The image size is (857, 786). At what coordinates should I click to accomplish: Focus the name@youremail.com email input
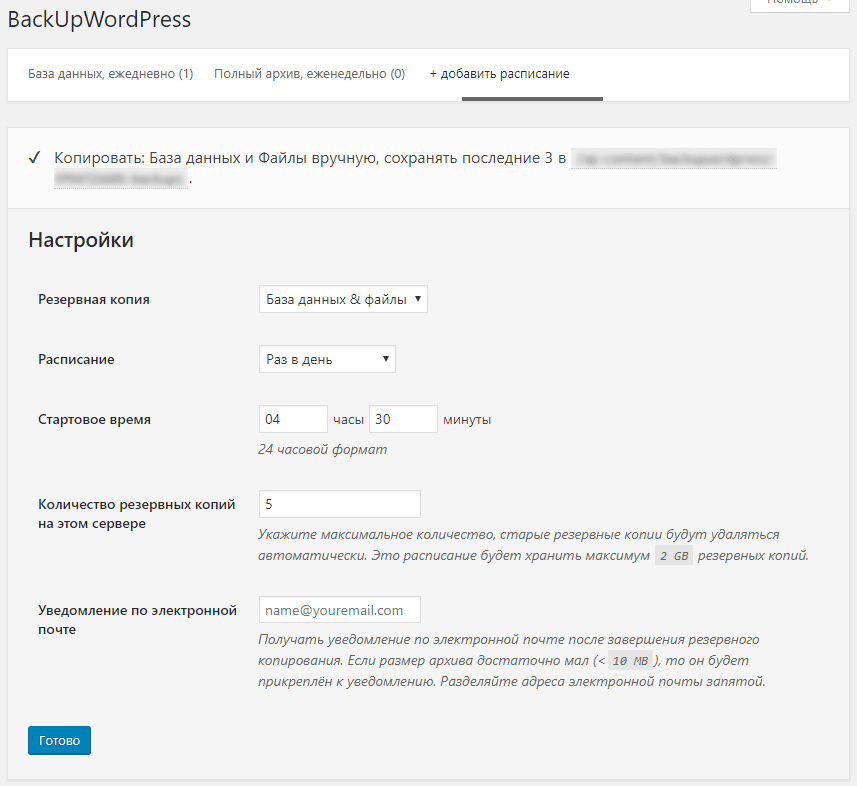coord(339,610)
